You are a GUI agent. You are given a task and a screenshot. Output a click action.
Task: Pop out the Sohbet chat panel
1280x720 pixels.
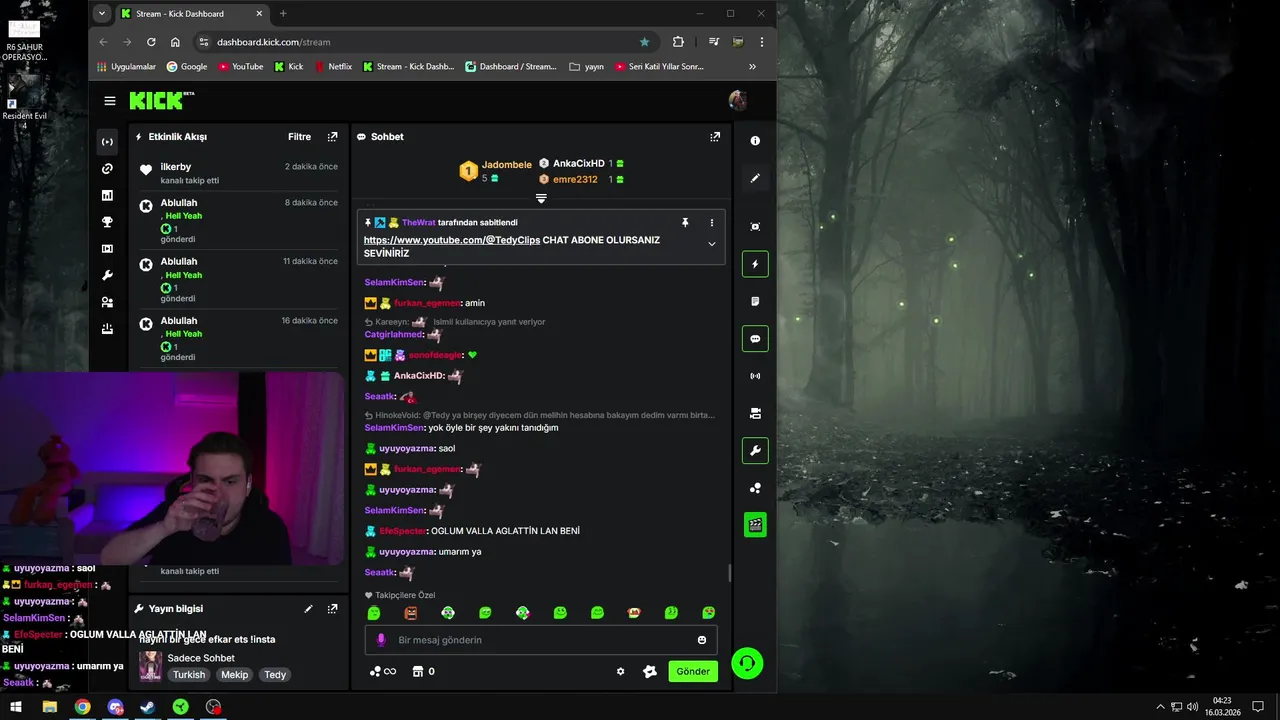tap(715, 137)
